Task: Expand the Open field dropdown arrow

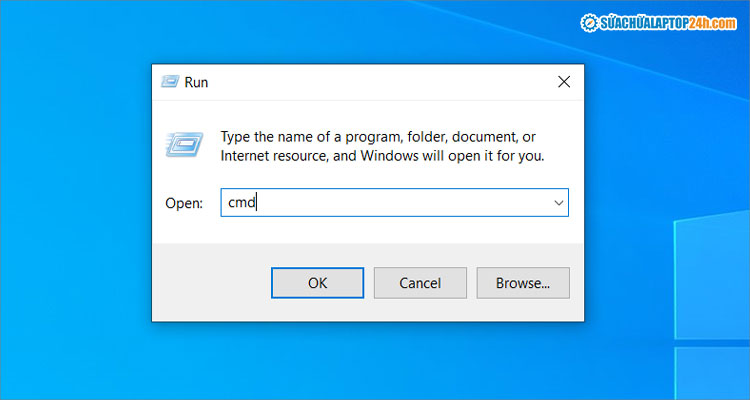Action: click(558, 202)
